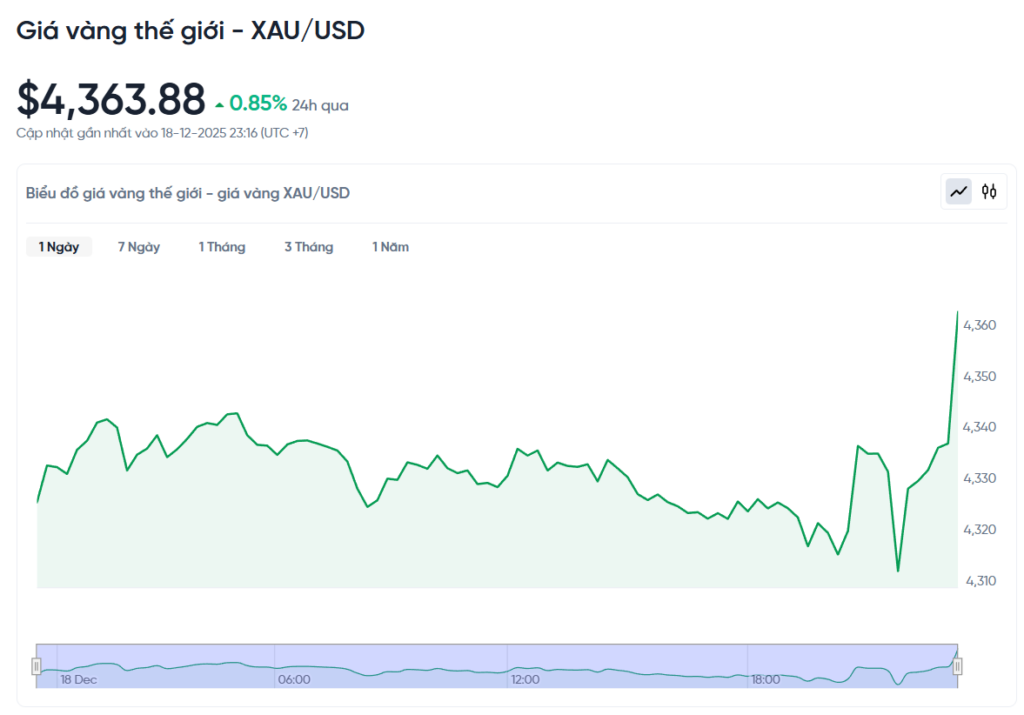The image size is (1024, 715).
Task: Click the $4,363.88 gold price
Action: coord(111,98)
